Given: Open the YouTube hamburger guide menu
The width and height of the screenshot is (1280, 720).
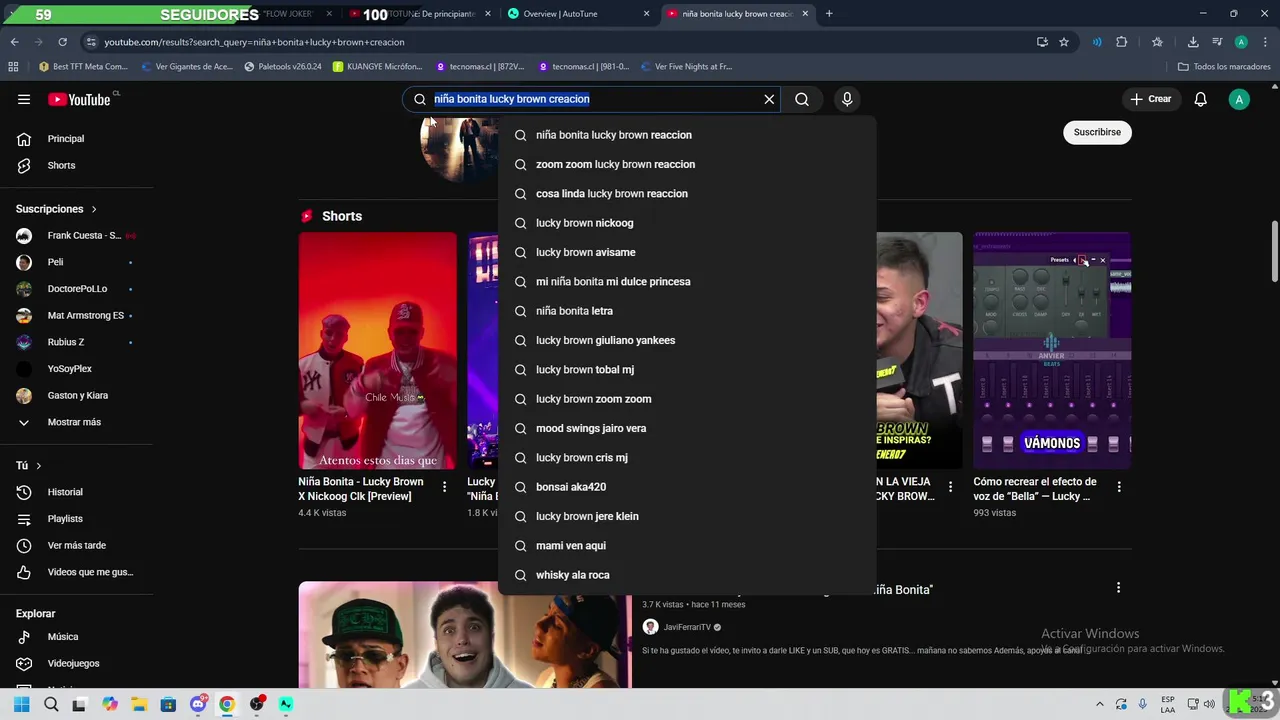Looking at the screenshot, I should [x=24, y=99].
